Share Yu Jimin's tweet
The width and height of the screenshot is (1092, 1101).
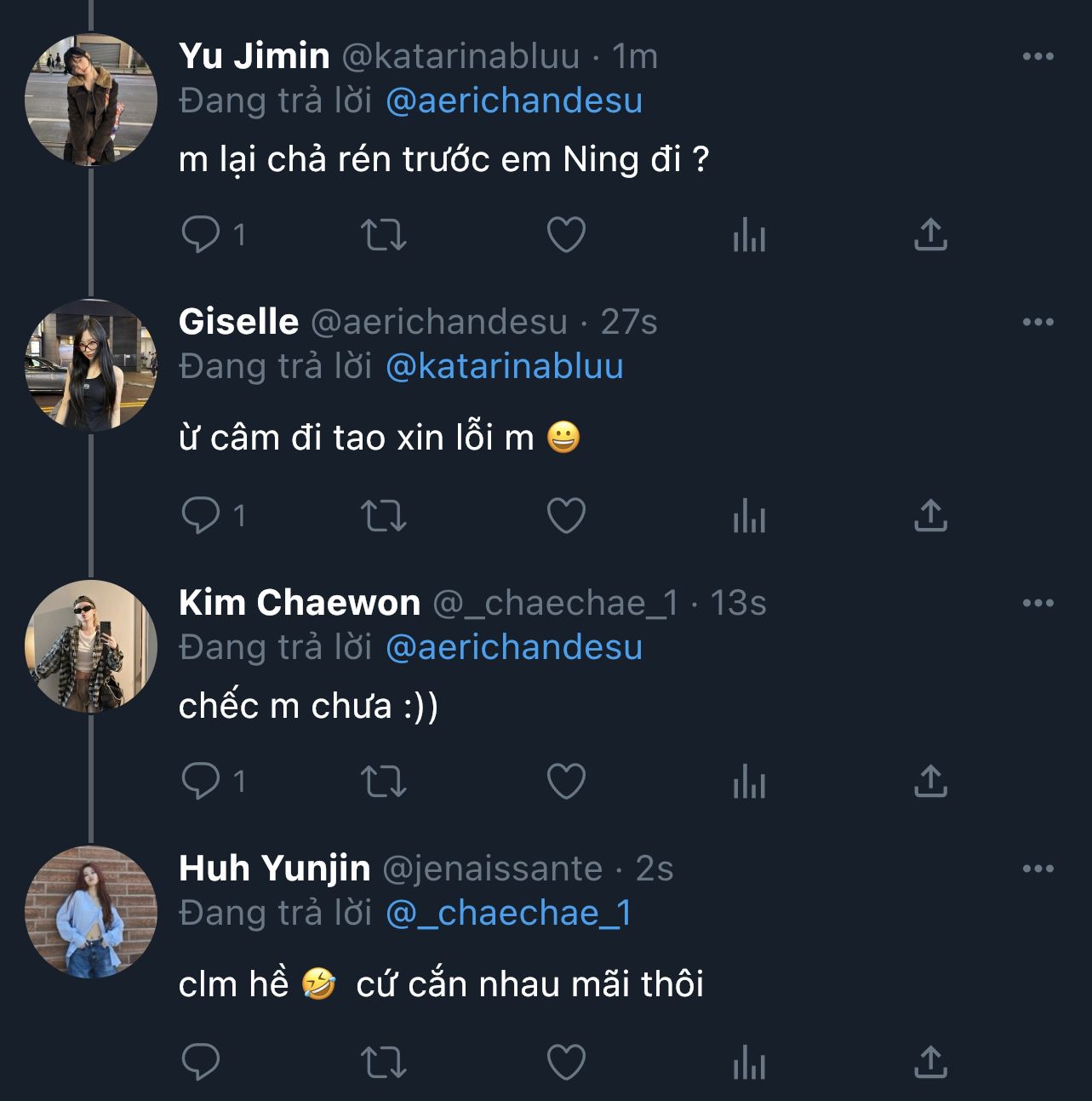coord(930,235)
